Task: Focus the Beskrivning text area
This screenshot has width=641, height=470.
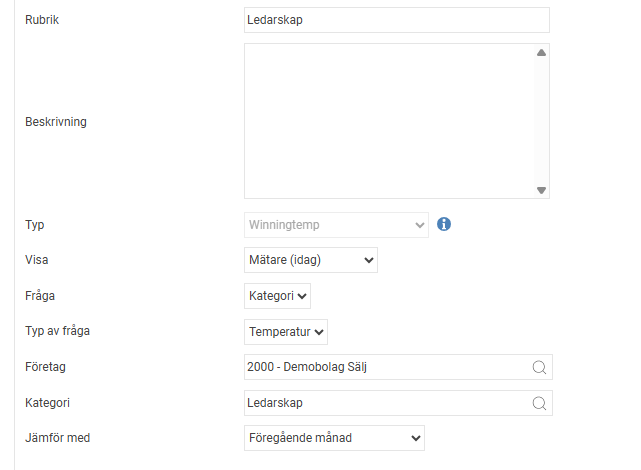Action: coord(388,121)
